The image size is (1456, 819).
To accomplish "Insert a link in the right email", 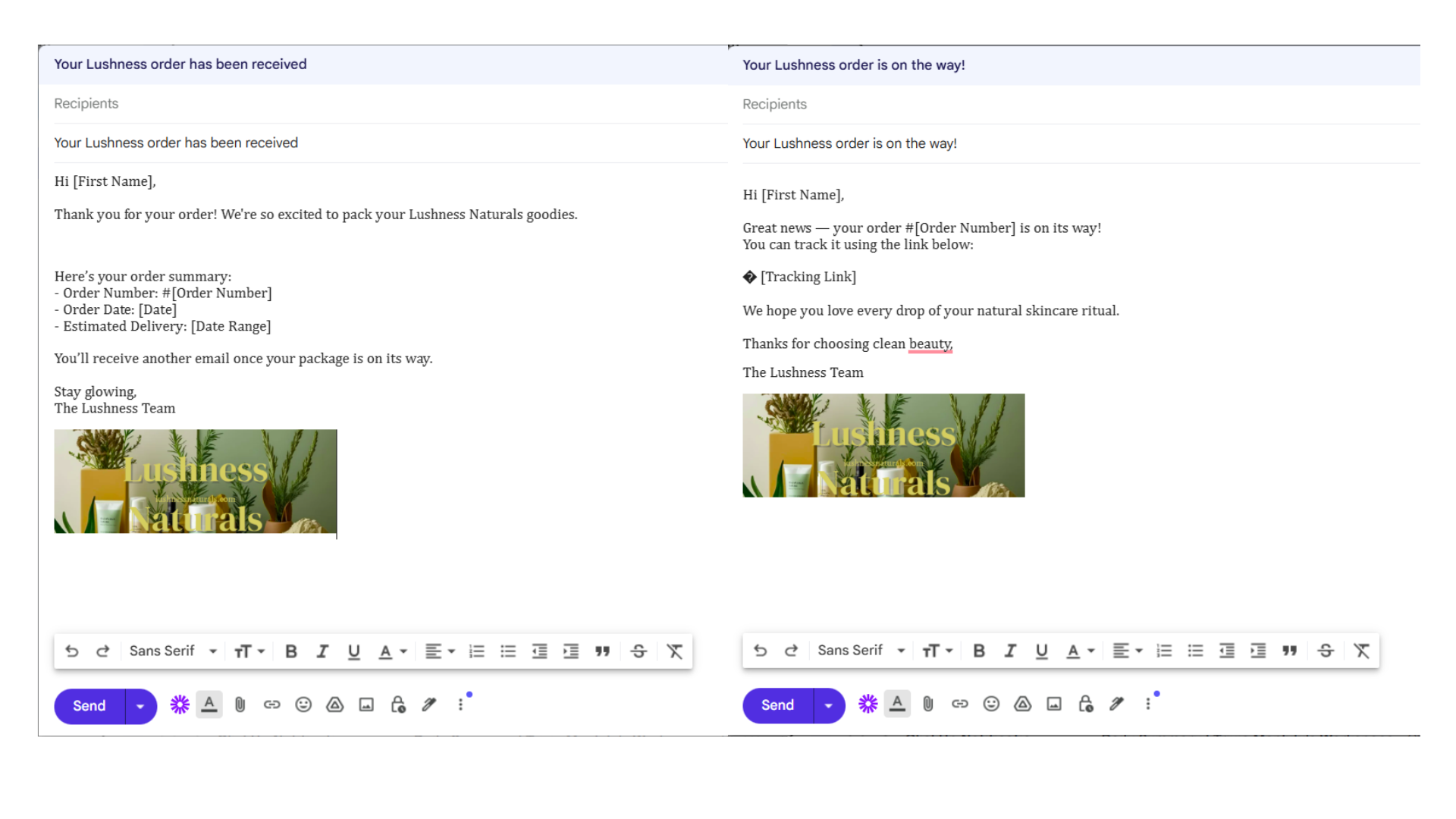I will coord(960,704).
